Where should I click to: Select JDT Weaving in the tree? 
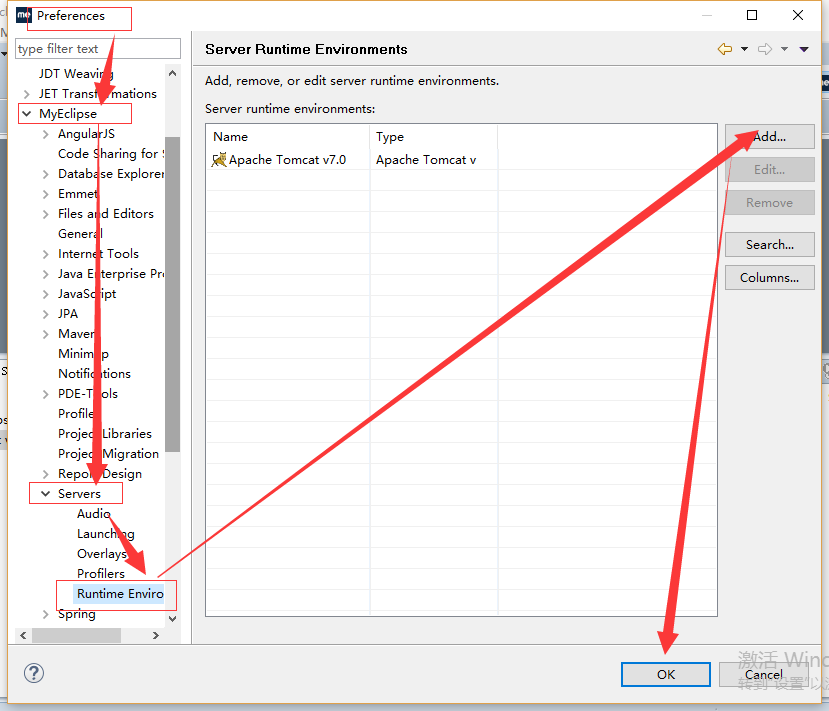pos(76,73)
